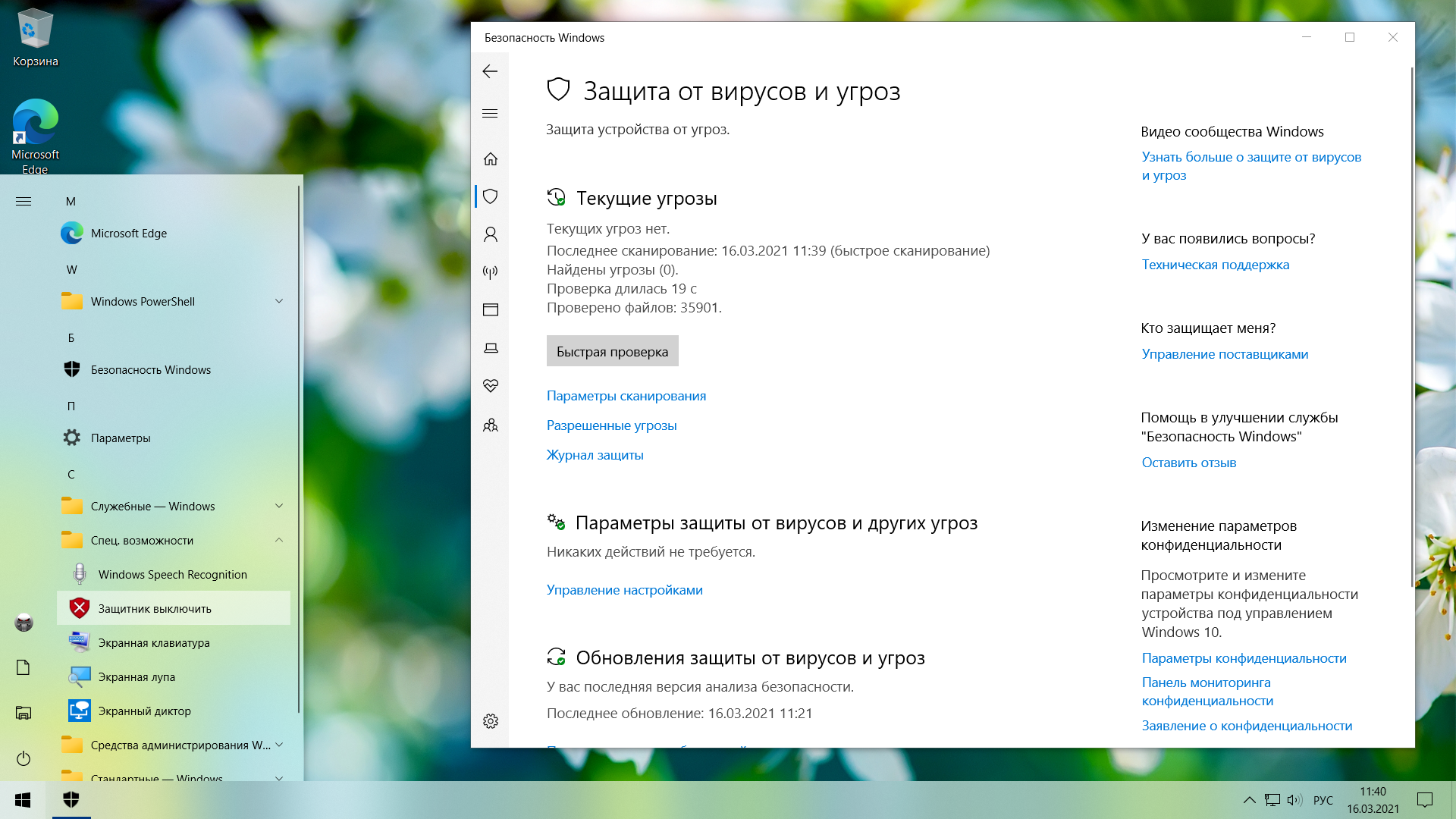1456x819 pixels.
Task: Open Узнать больше о защите от вирусов link
Action: [1251, 166]
